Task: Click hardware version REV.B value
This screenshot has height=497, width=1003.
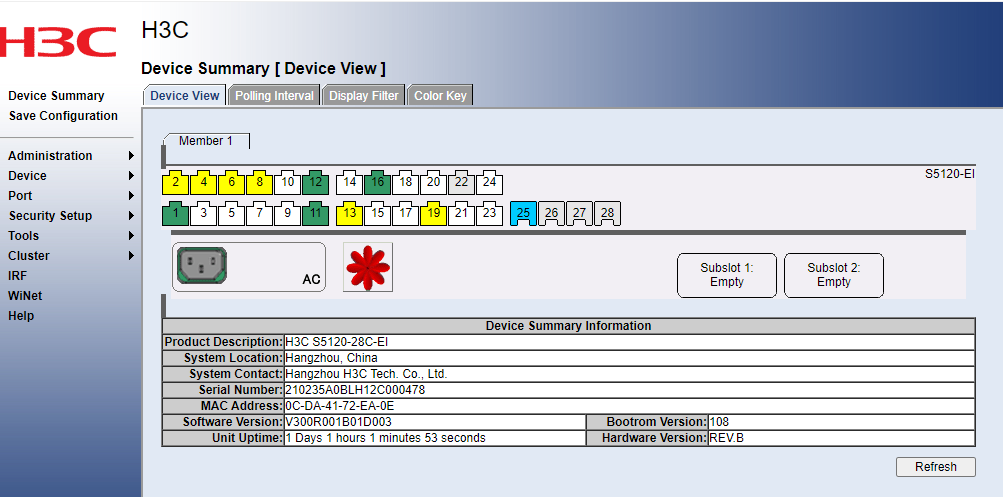Action: tap(727, 438)
